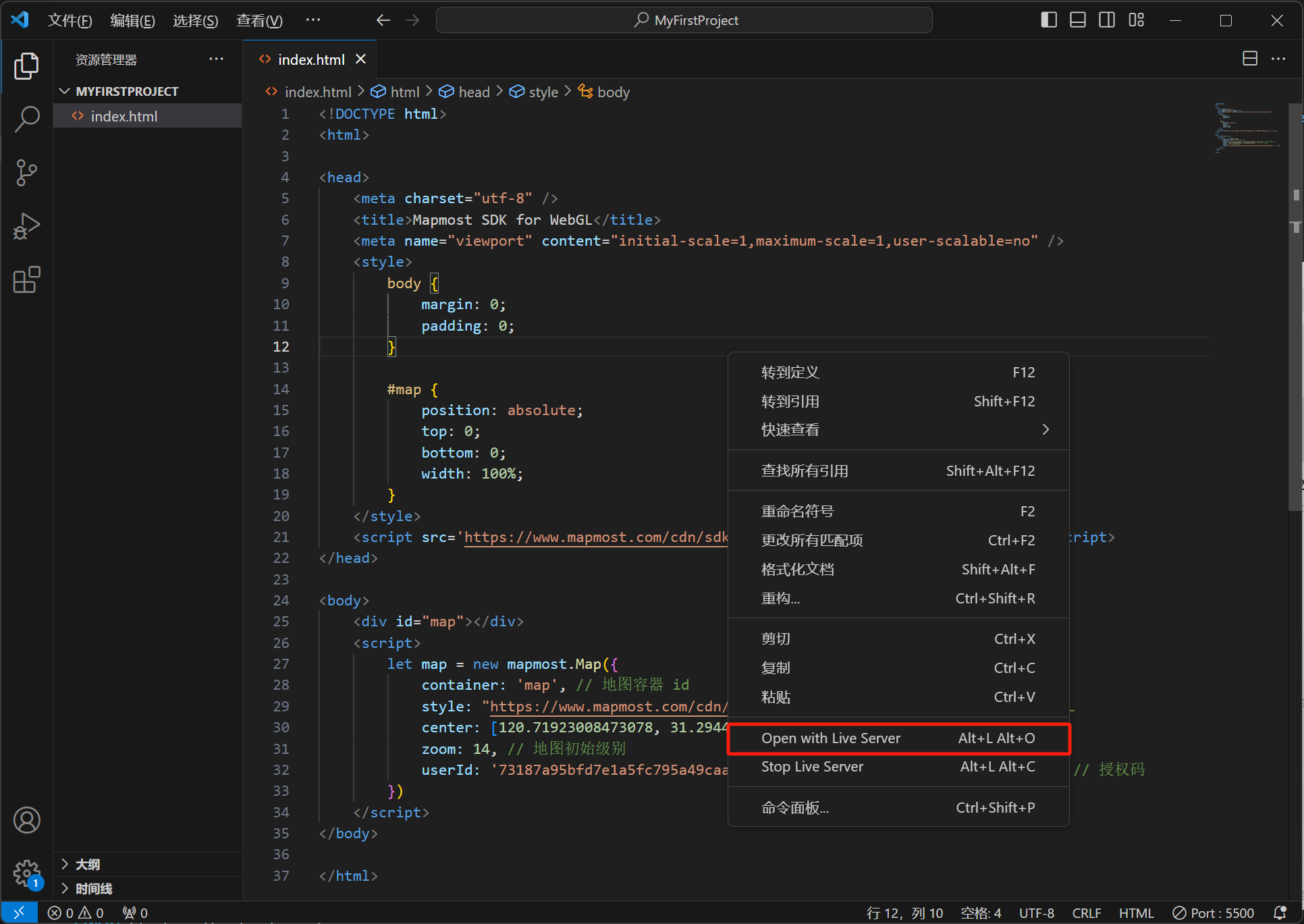Click Open with Live Server
This screenshot has width=1304, height=924.
click(x=898, y=738)
